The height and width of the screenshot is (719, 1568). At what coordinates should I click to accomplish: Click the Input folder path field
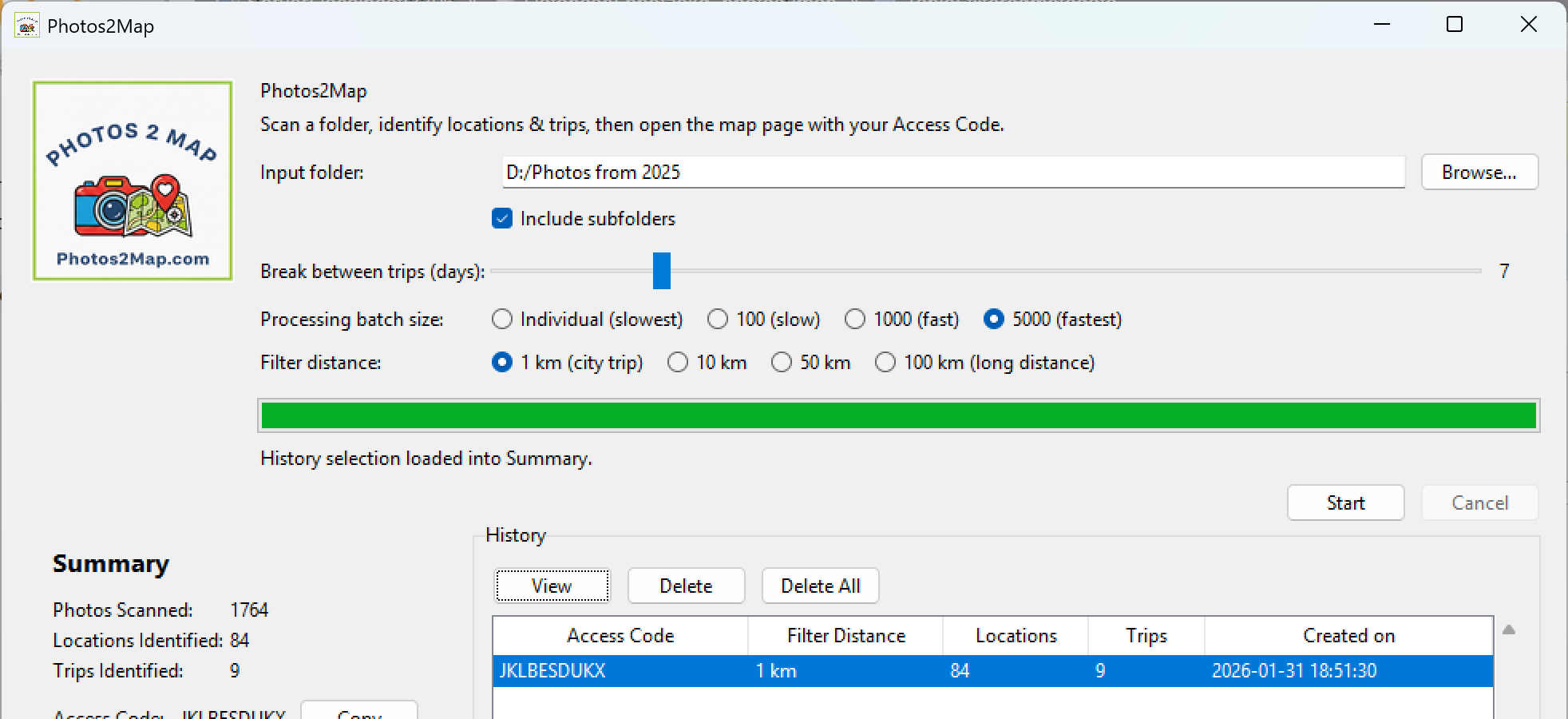(952, 173)
